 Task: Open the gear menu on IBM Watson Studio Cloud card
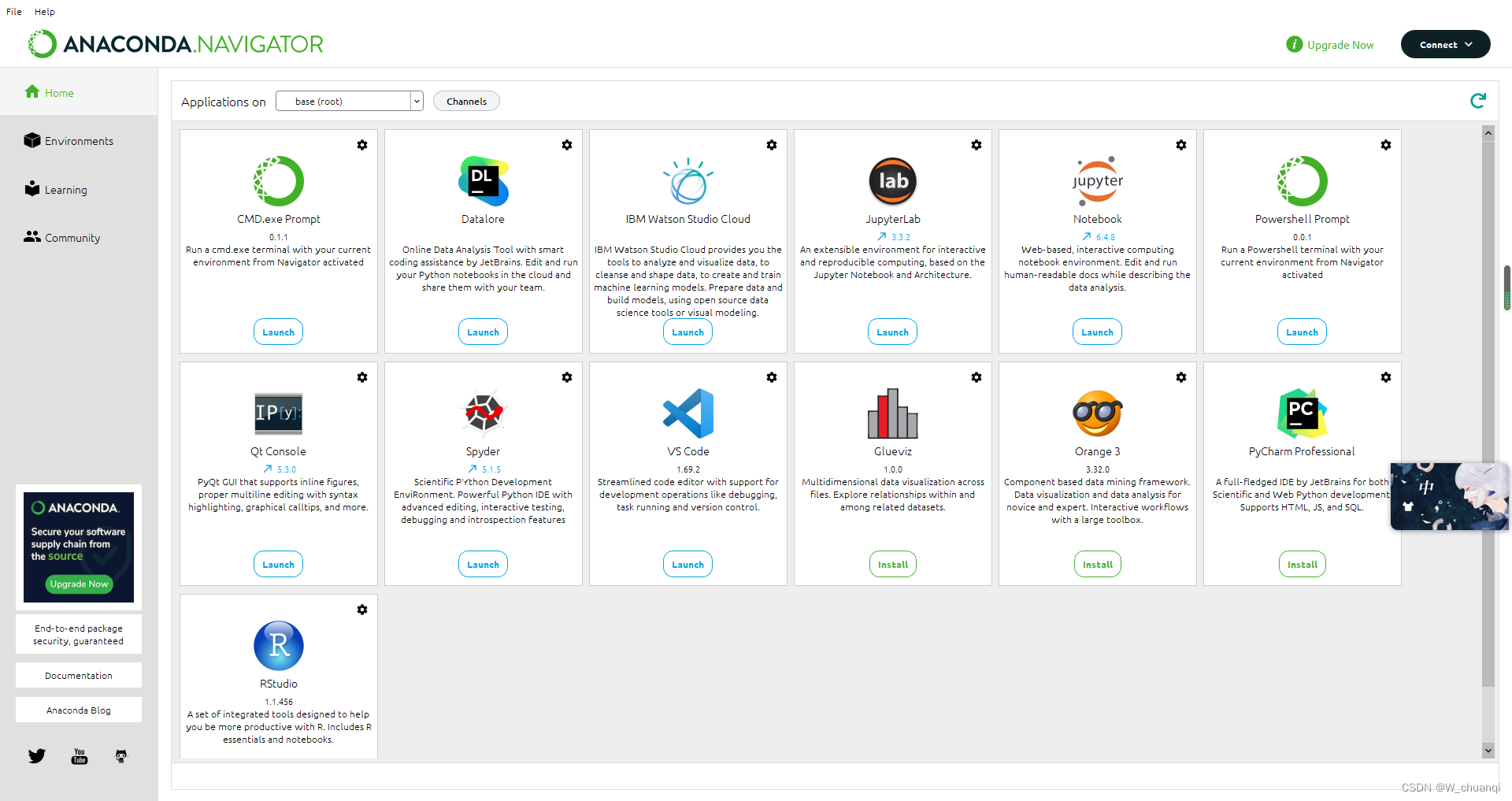pyautogui.click(x=772, y=145)
